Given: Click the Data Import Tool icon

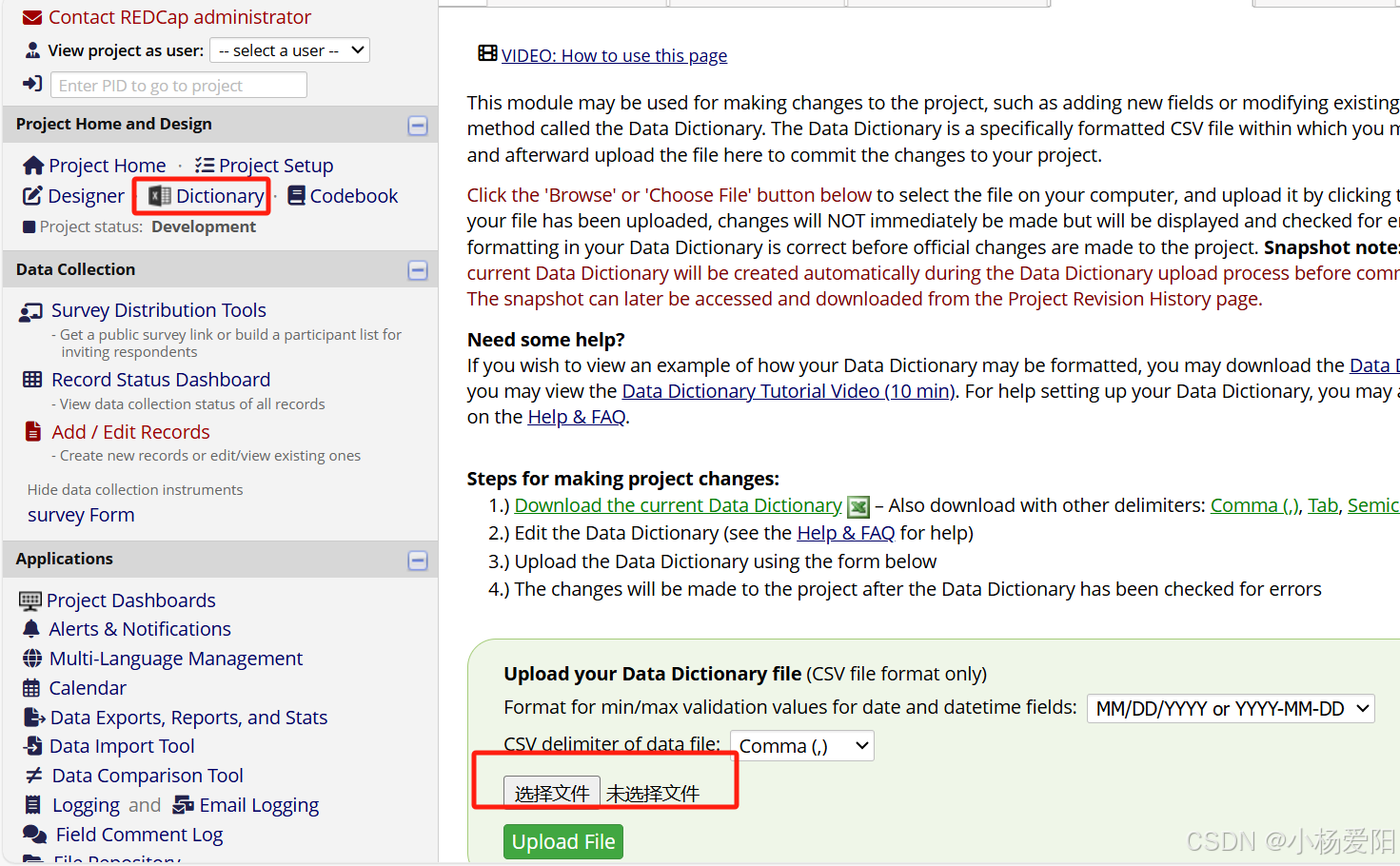Looking at the screenshot, I should click(33, 746).
